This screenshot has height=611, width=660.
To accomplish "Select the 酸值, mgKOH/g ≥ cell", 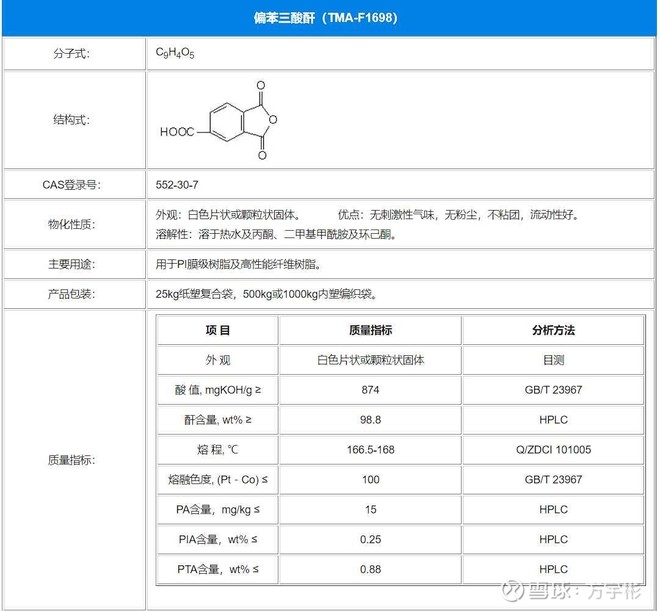I will [218, 390].
